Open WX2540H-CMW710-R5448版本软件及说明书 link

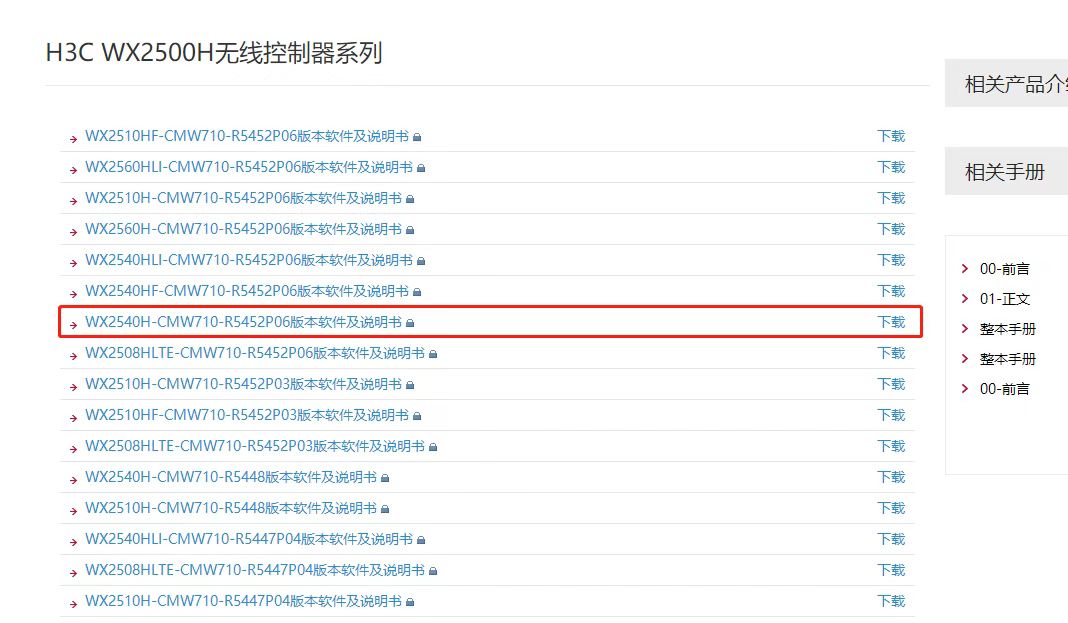231,477
